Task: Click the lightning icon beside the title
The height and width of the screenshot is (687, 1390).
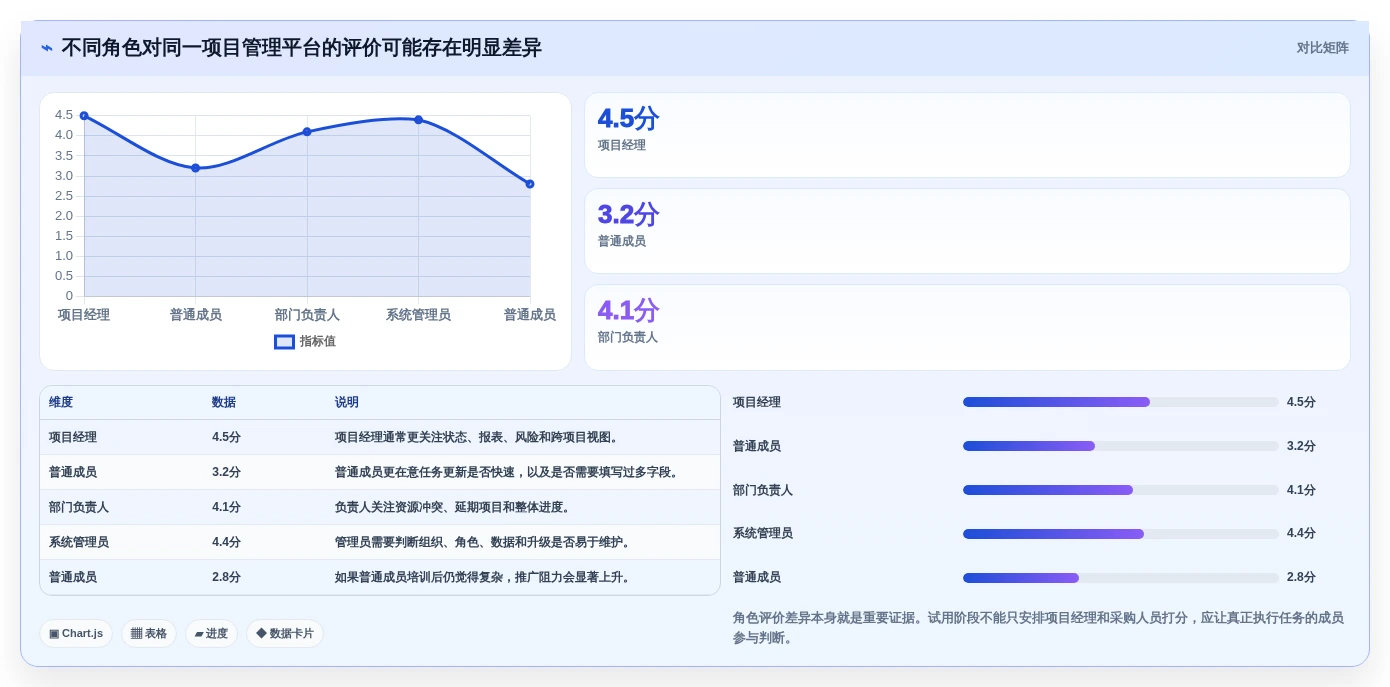Action: click(47, 48)
